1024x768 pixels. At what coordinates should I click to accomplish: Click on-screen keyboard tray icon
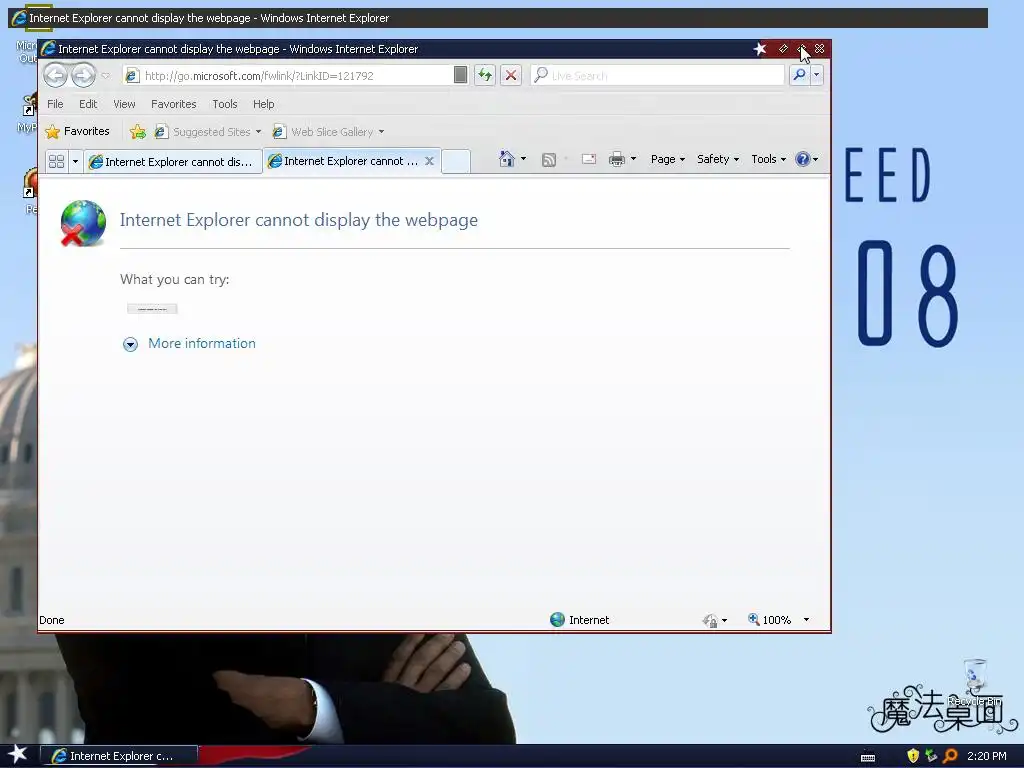tap(868, 757)
